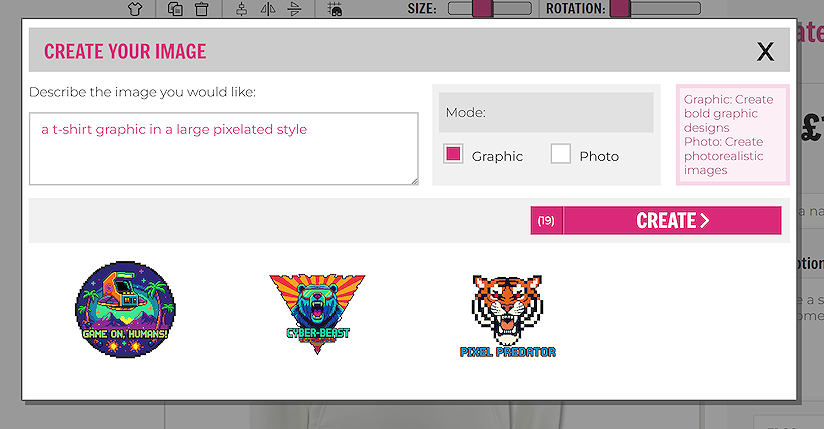Click the flip vertical icon
The image size is (824, 429).
294,9
